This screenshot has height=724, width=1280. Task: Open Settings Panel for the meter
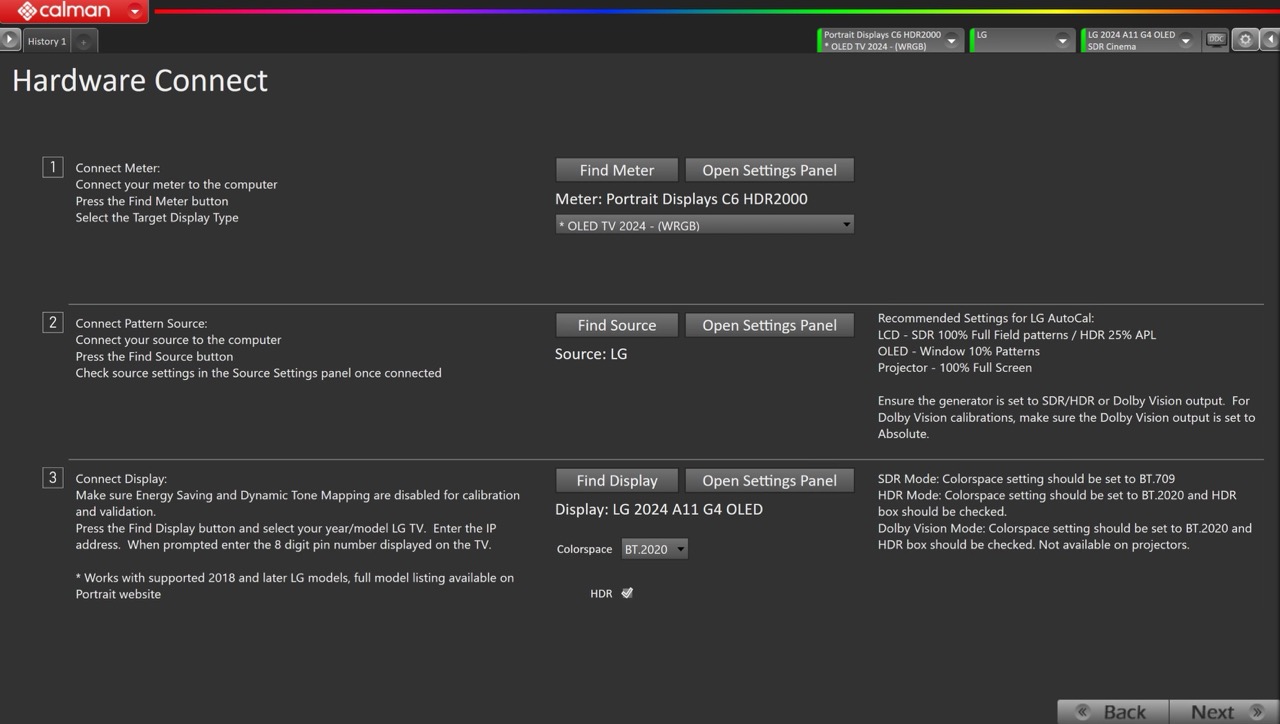click(769, 170)
